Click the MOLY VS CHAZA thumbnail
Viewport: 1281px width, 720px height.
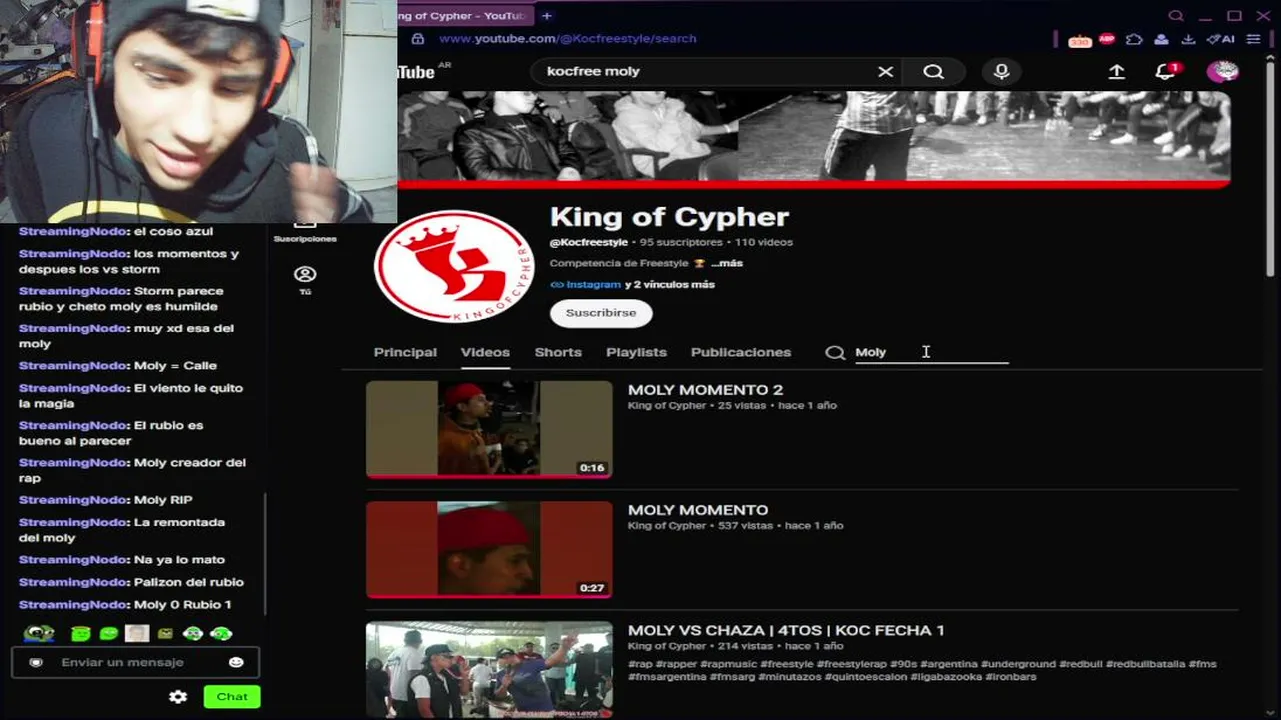(x=489, y=670)
